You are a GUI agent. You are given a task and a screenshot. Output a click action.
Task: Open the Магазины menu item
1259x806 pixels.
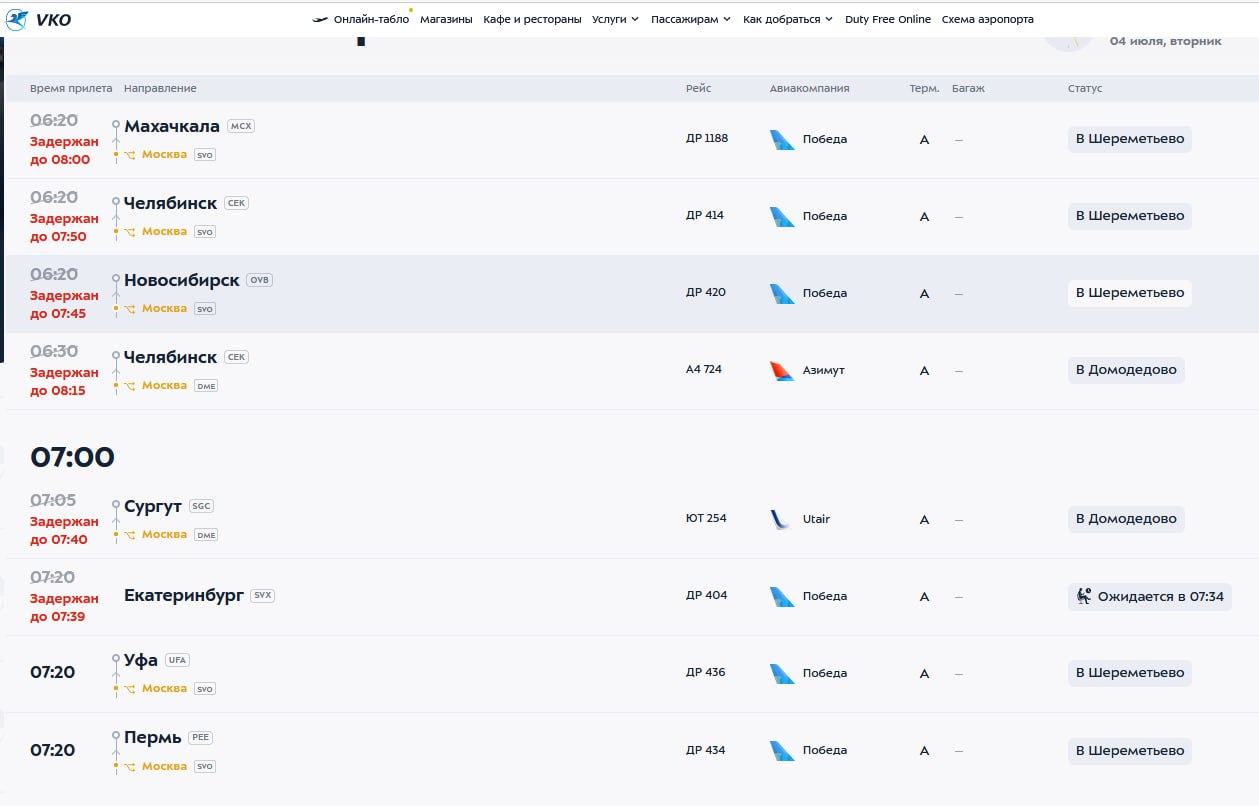tap(446, 19)
